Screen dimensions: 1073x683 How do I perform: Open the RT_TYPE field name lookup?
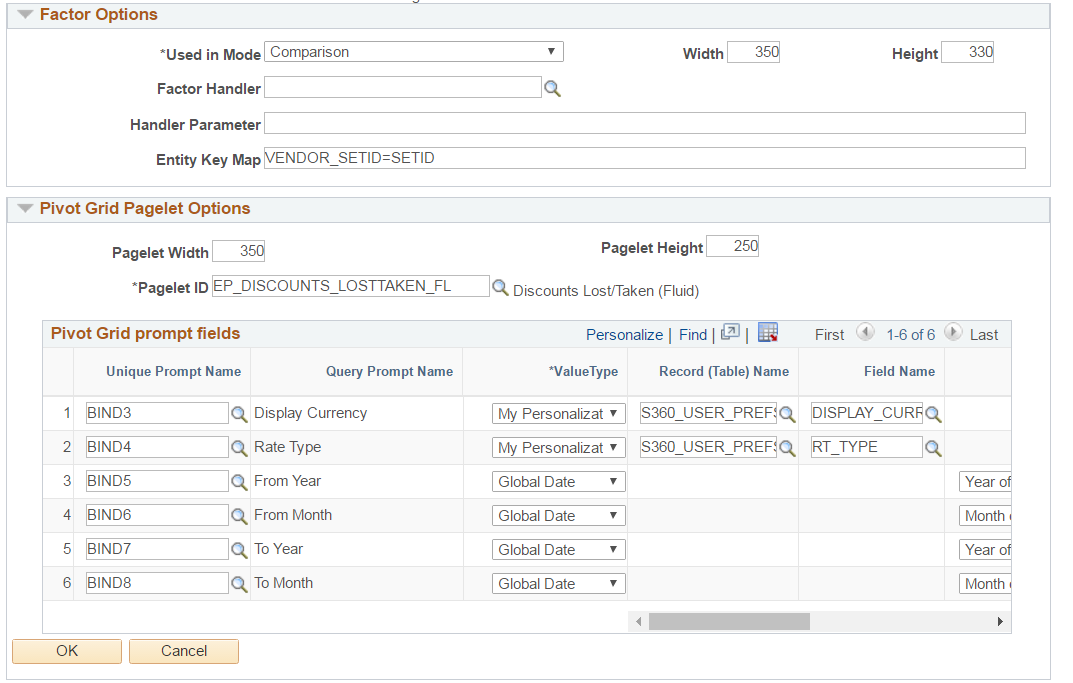tap(934, 447)
